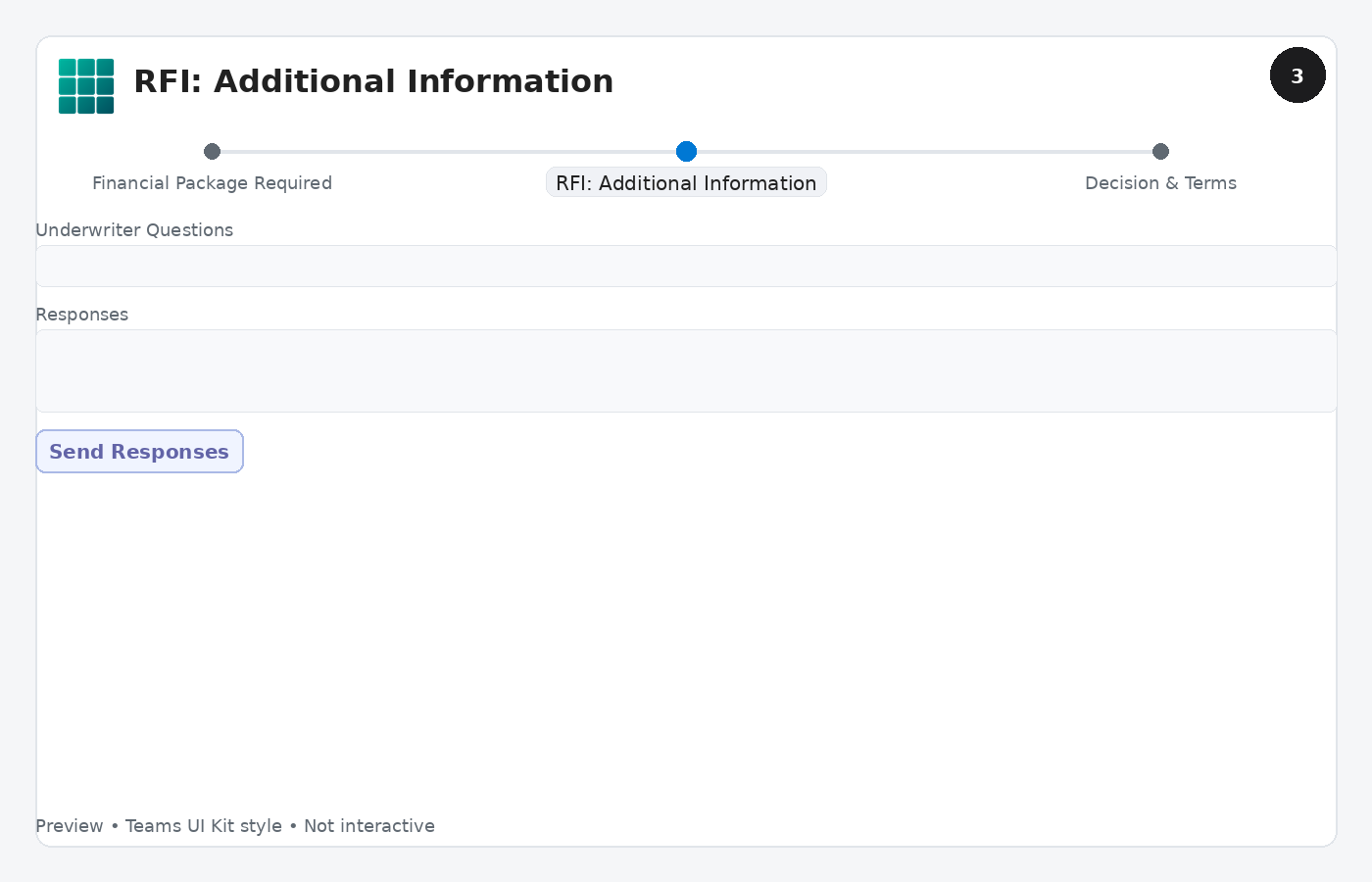The image size is (1372, 882).
Task: Select the blue RFI step dot
Action: tap(686, 151)
